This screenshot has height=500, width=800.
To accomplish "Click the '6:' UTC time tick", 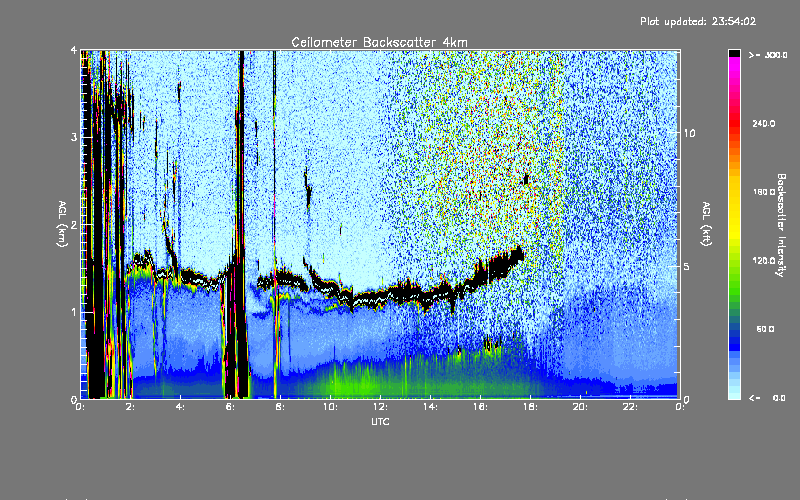I will point(230,407).
